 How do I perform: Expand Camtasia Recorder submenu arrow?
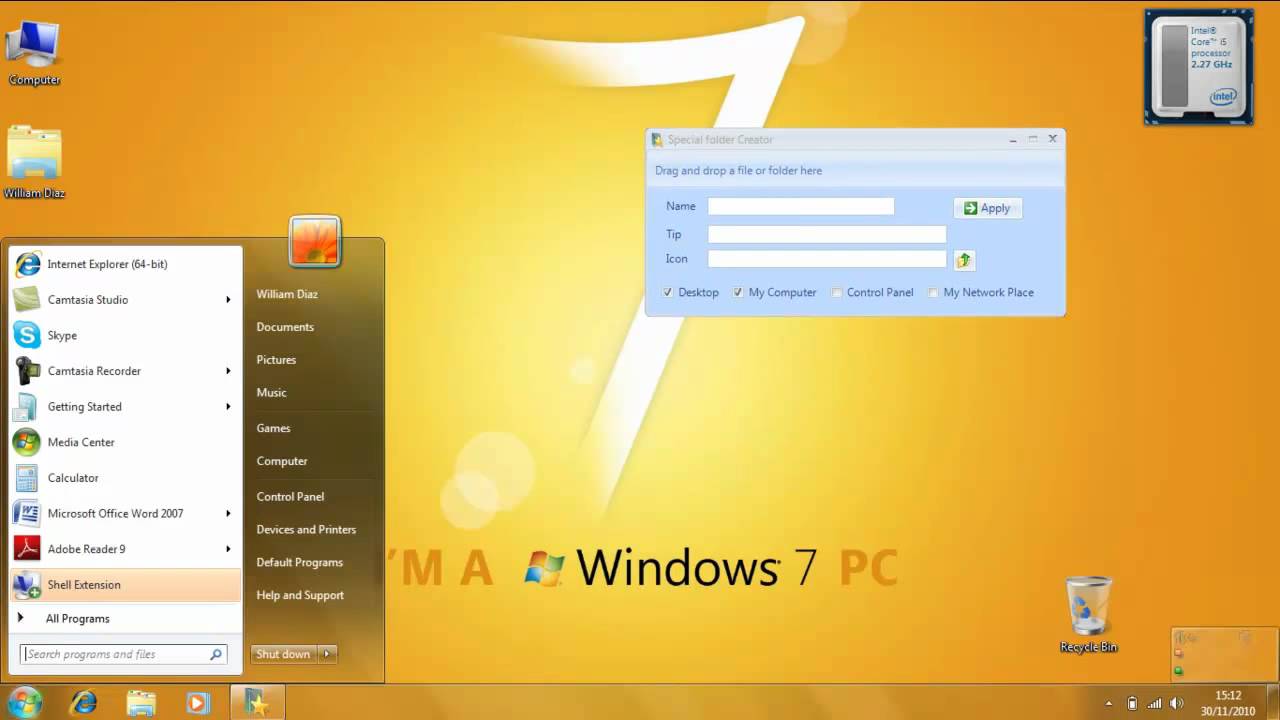[x=228, y=371]
